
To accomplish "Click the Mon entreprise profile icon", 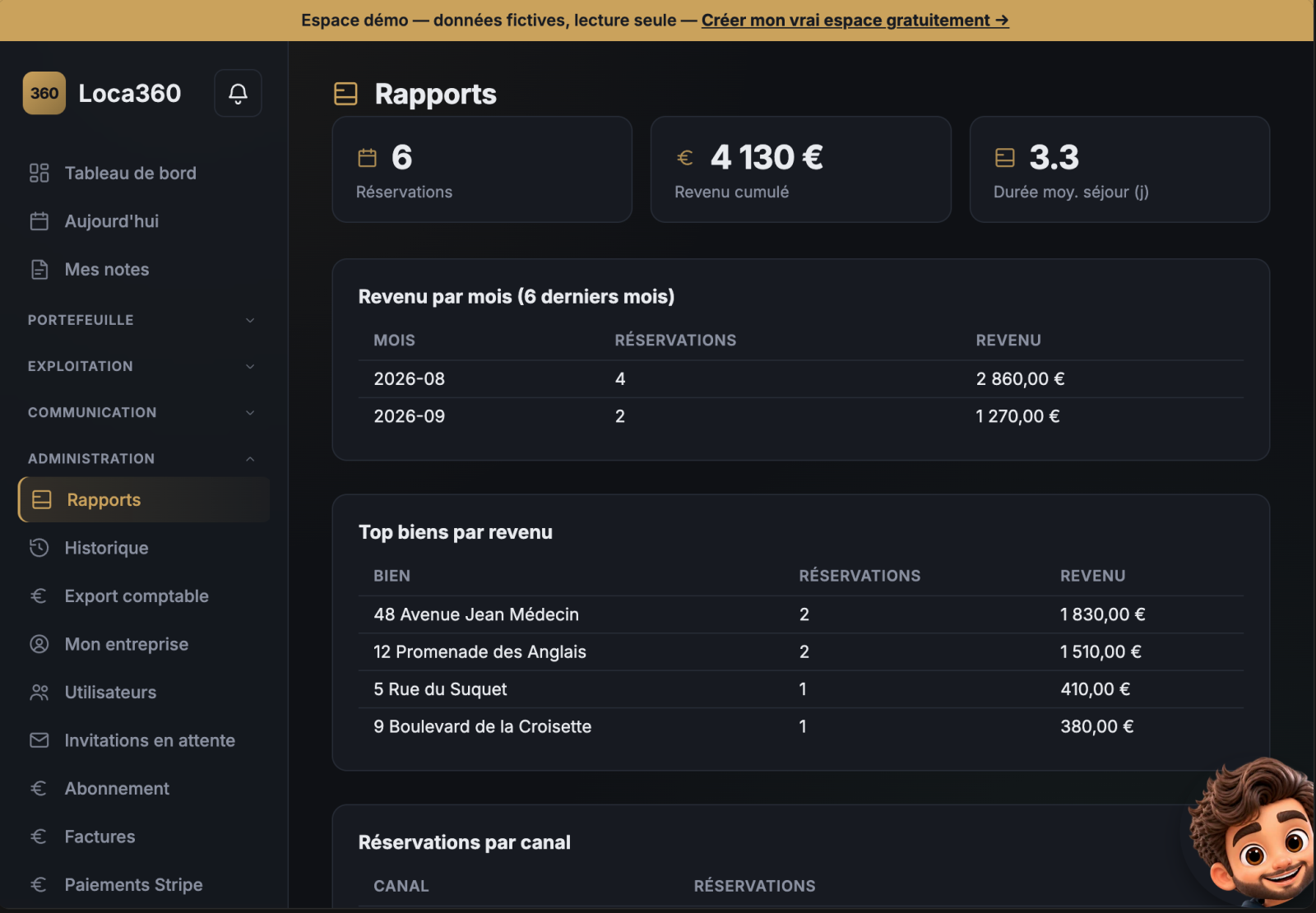I will click(x=39, y=644).
